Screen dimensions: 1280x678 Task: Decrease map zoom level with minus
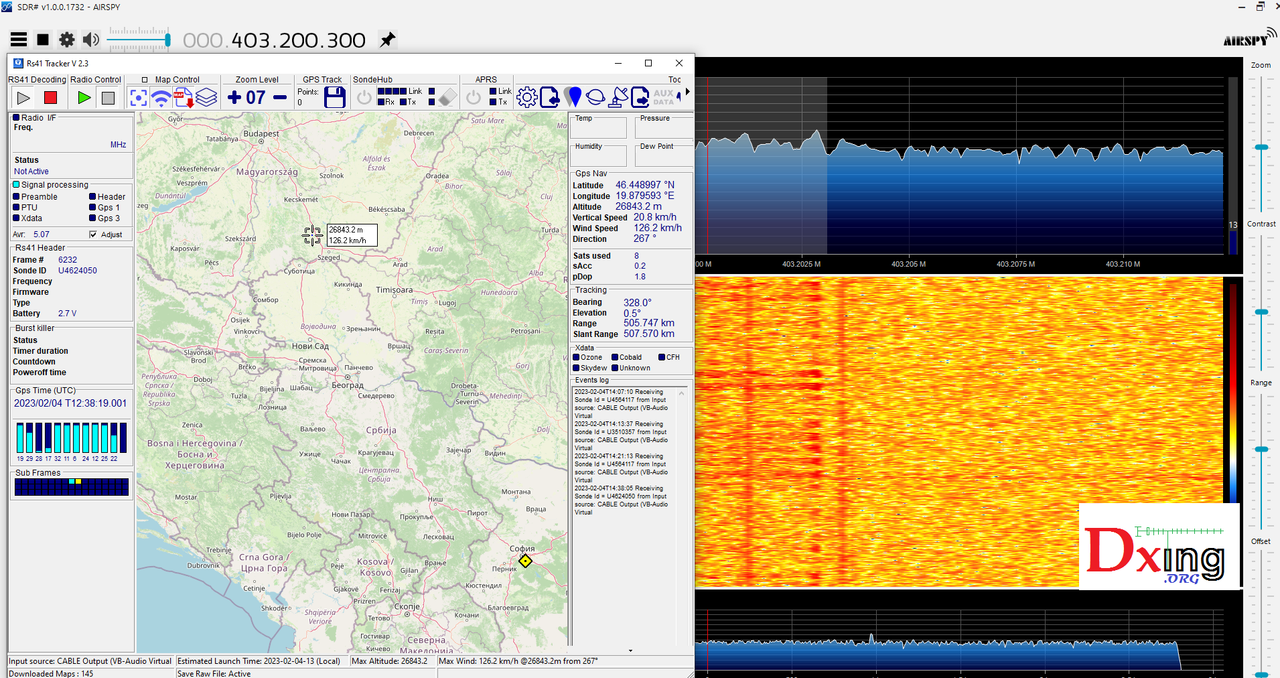(x=280, y=97)
